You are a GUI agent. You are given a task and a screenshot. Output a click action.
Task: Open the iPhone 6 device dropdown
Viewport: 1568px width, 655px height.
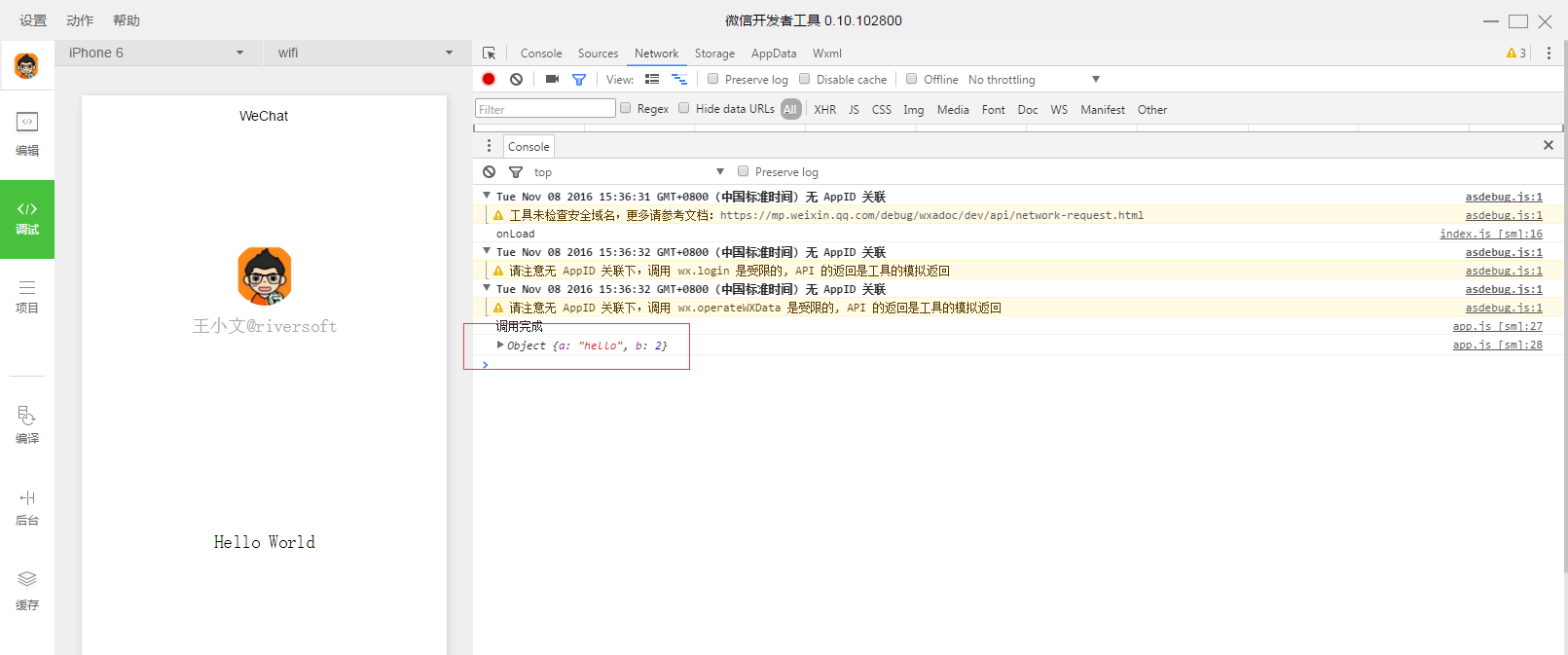point(157,53)
